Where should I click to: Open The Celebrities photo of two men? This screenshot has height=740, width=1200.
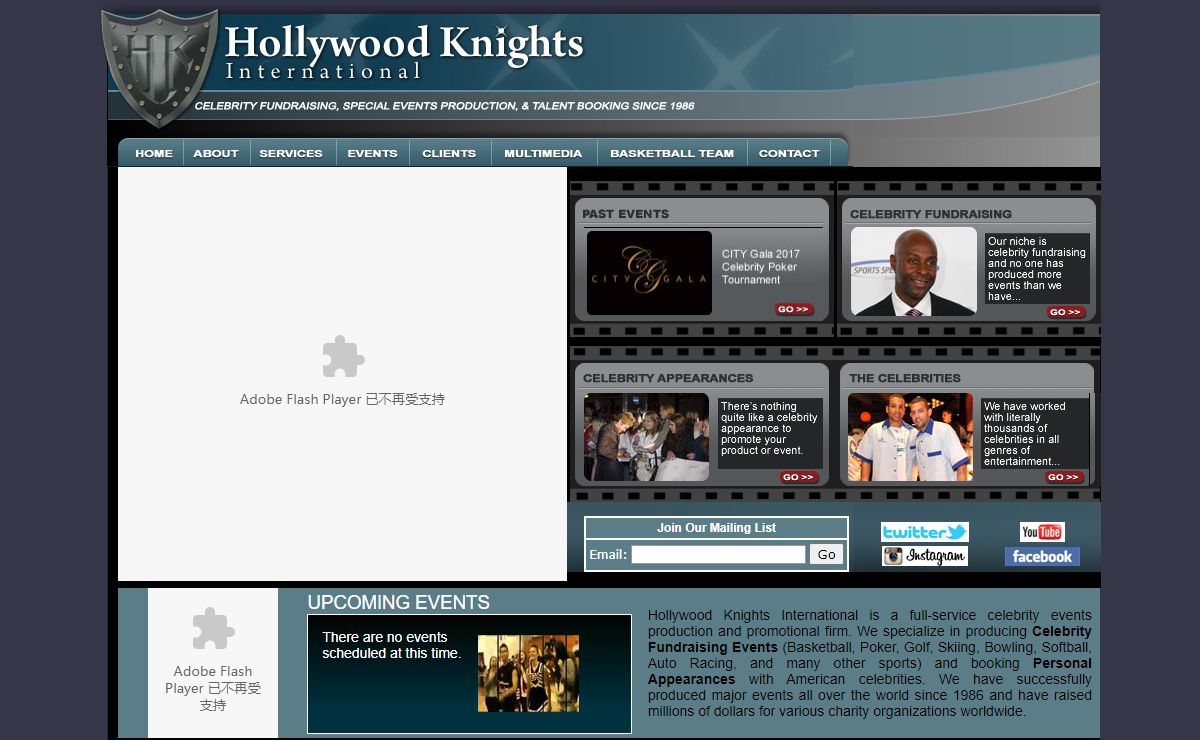[x=910, y=437]
